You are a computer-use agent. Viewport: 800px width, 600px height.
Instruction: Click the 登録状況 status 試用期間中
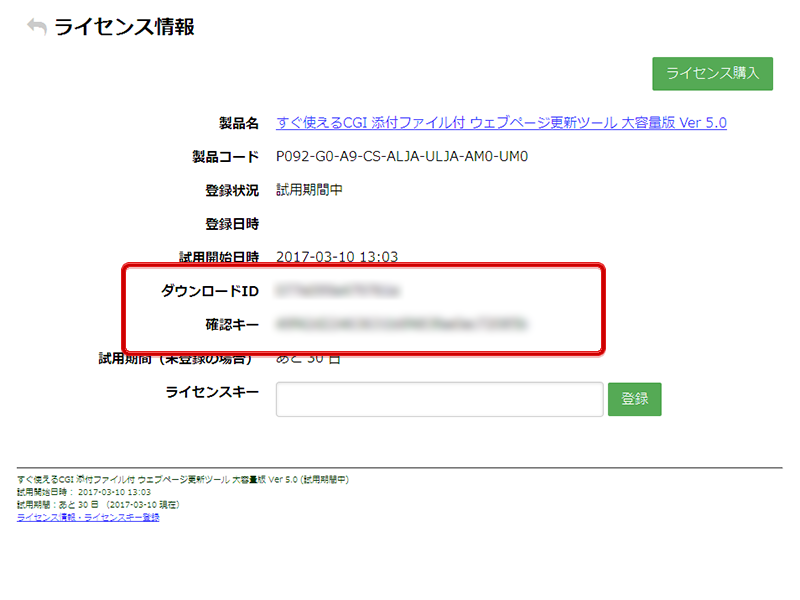[310, 190]
